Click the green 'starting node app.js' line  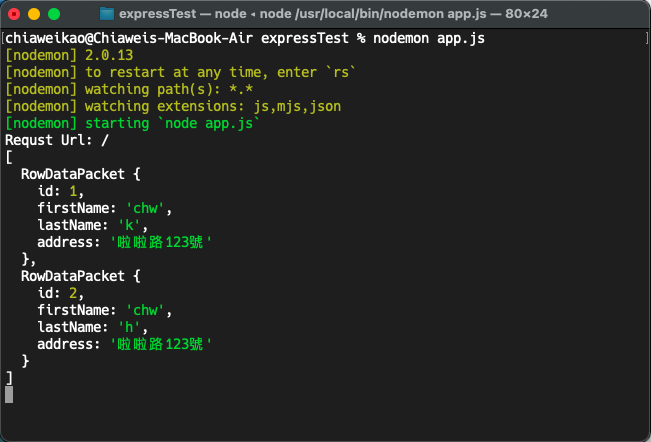pos(133,123)
